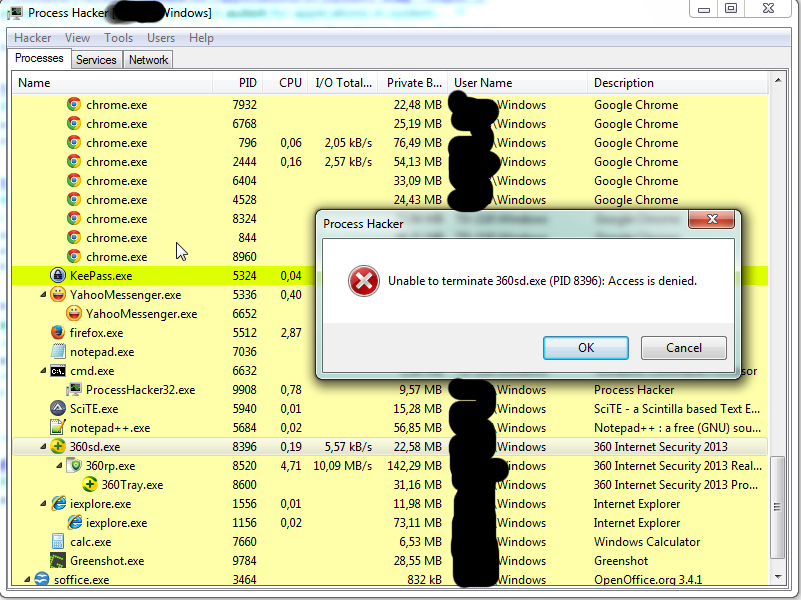Viewport: 801px width, 600px height.
Task: Click the scrollbar up arrow
Action: pos(778,80)
